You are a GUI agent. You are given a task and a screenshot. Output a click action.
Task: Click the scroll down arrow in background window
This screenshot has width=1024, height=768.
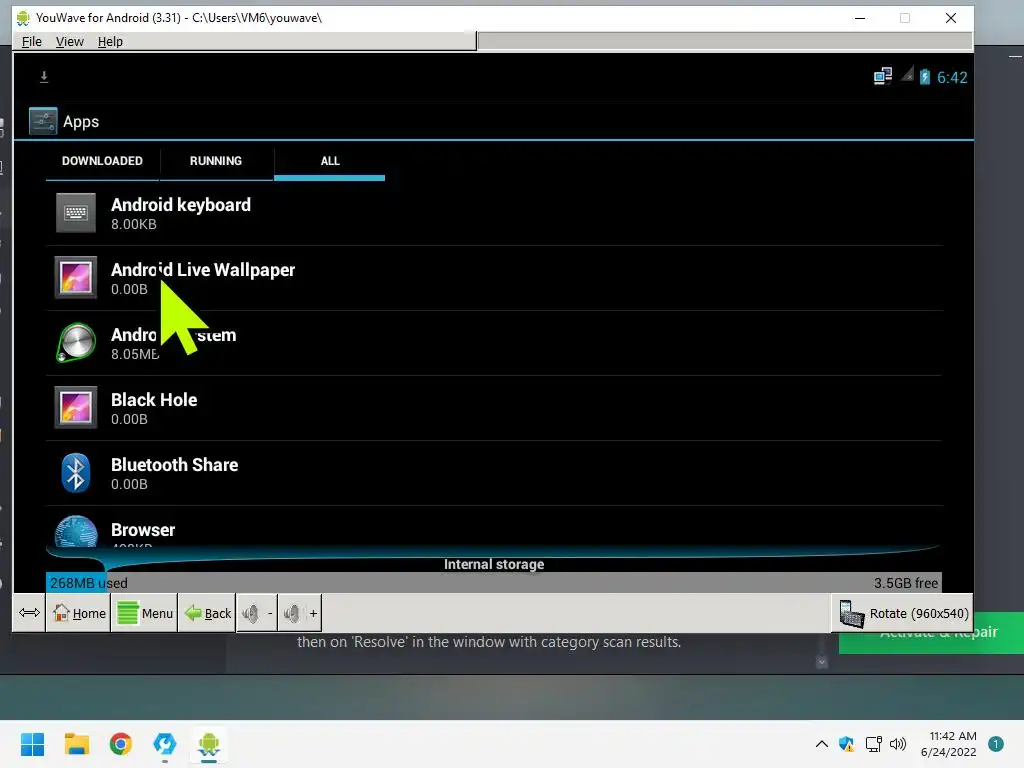tap(822, 662)
